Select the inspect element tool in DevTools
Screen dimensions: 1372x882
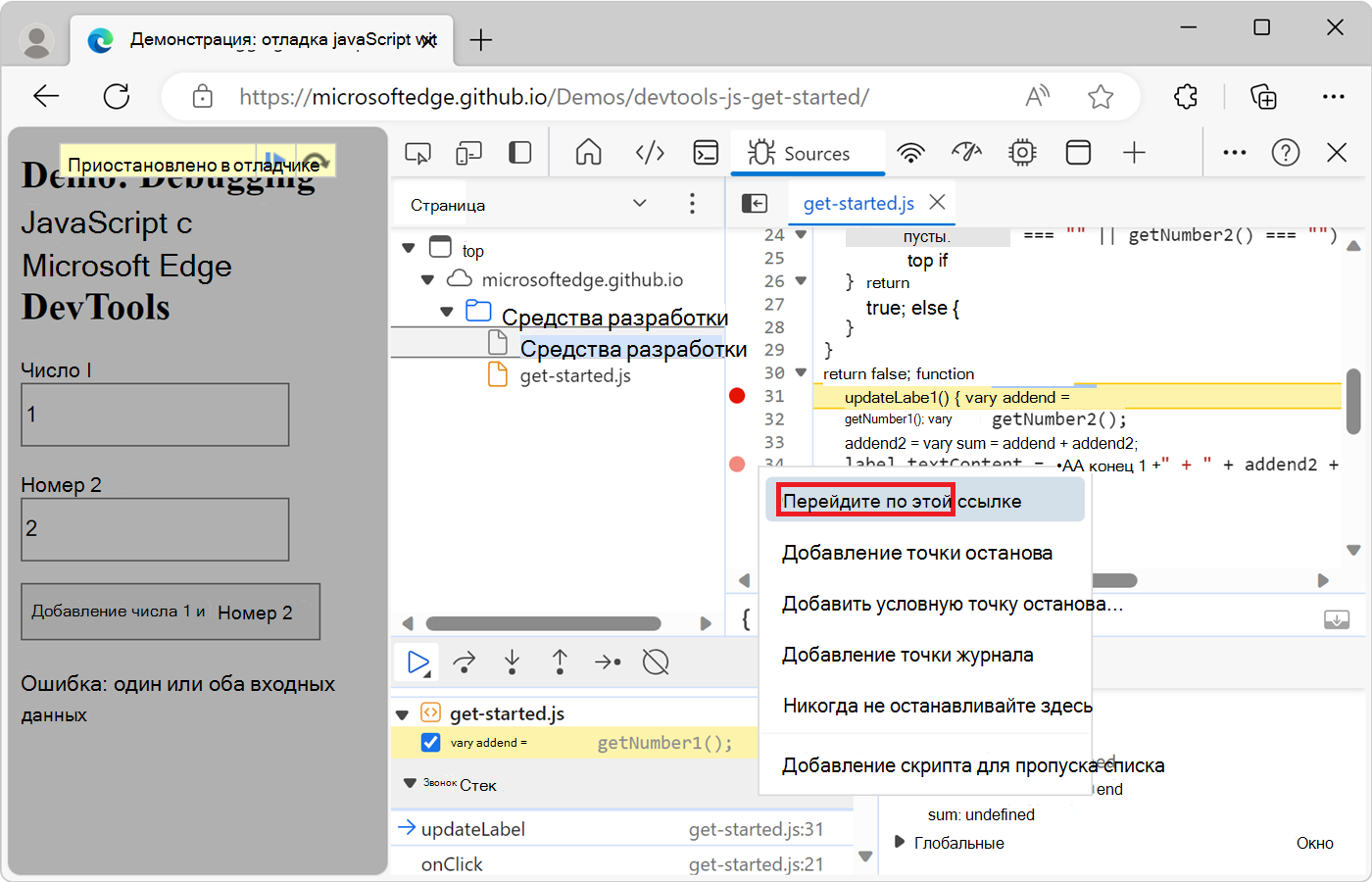(418, 153)
